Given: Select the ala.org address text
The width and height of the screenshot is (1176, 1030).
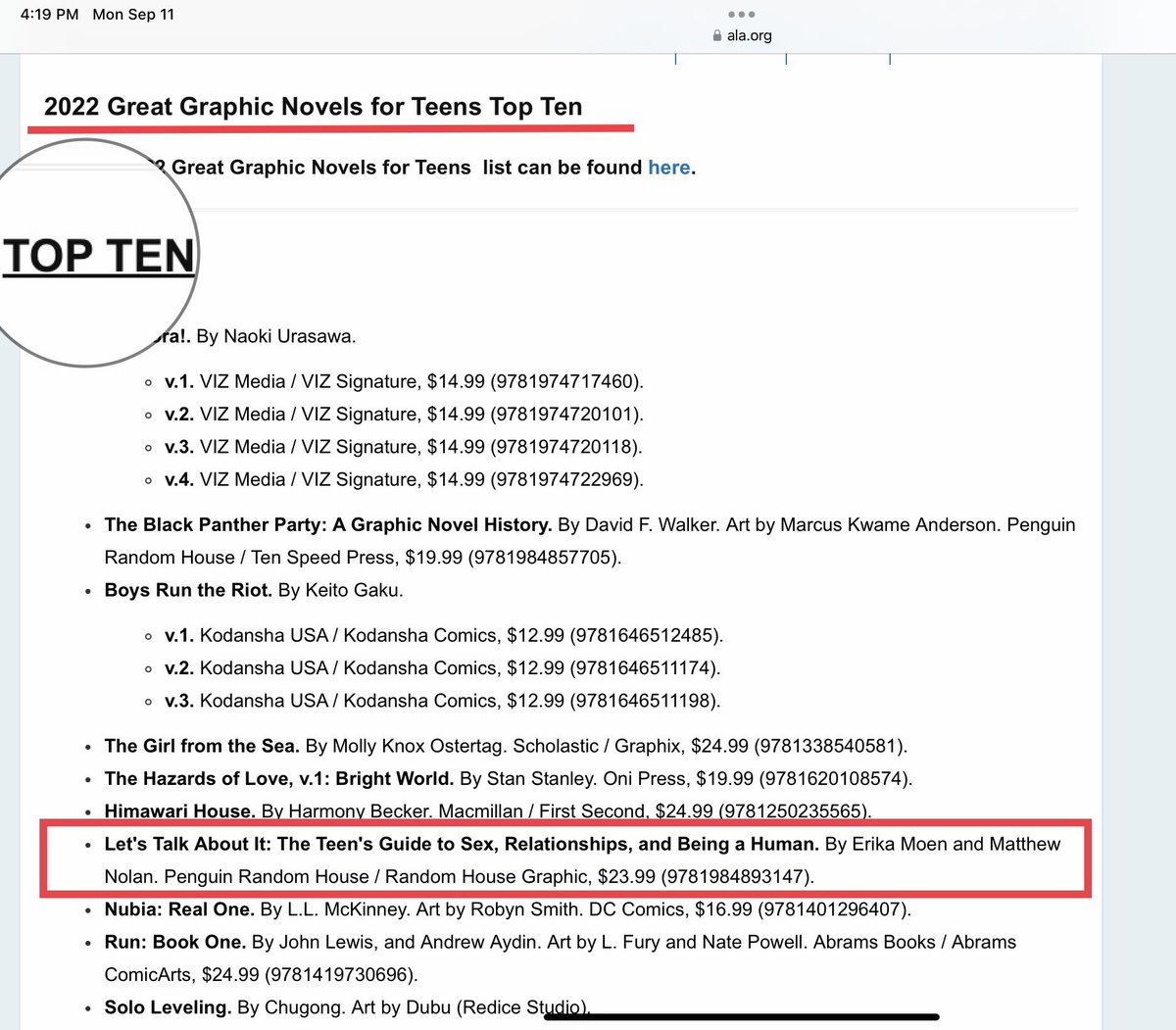Looking at the screenshot, I should [x=750, y=35].
